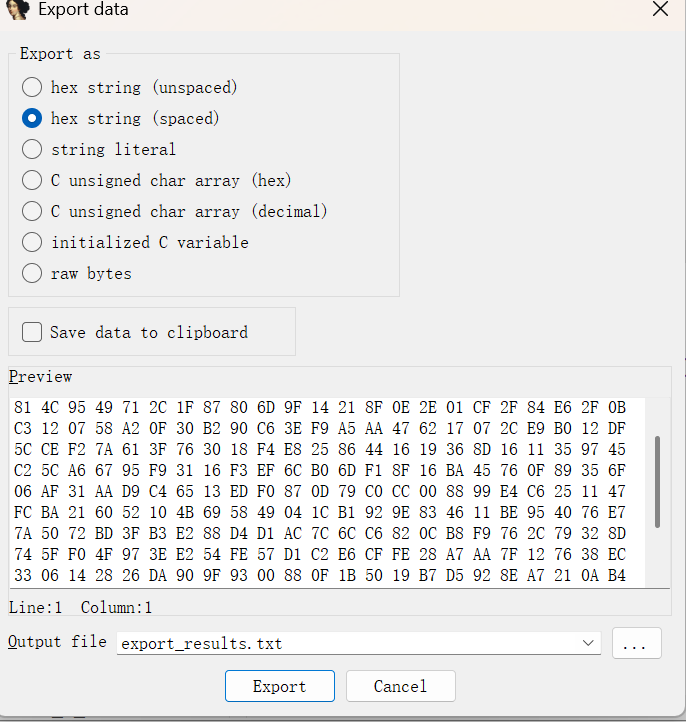The width and height of the screenshot is (686, 722).
Task: Choose C unsigned char array (decimal)
Action: pyautogui.click(x=32, y=212)
